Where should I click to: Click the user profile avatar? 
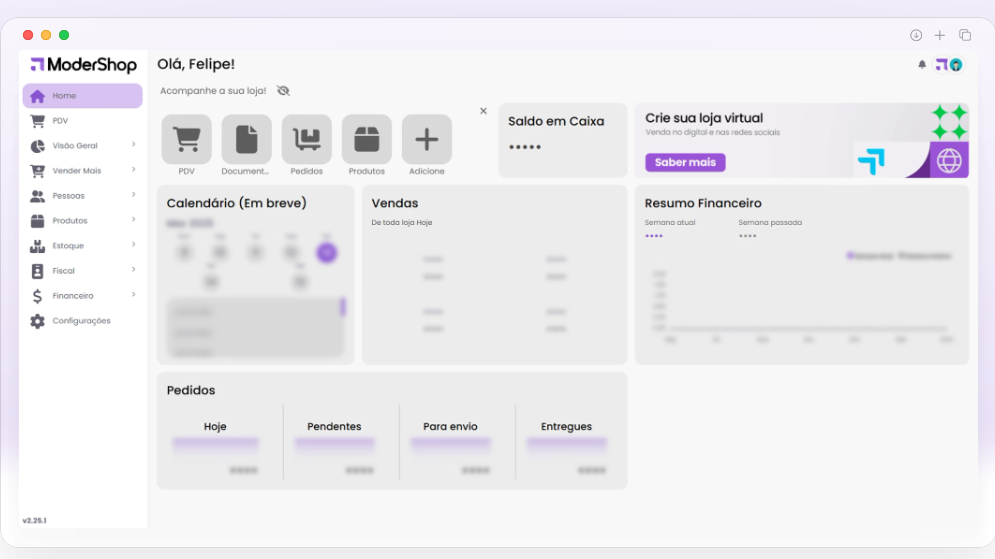click(956, 65)
